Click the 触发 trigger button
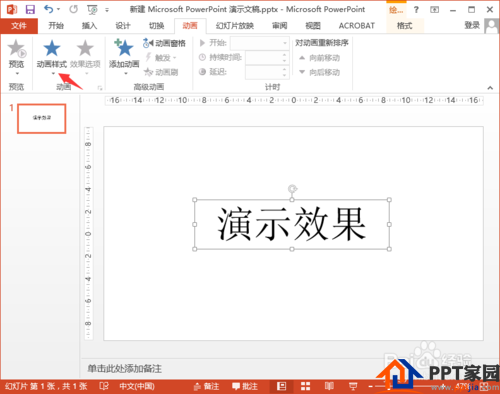 coord(161,58)
